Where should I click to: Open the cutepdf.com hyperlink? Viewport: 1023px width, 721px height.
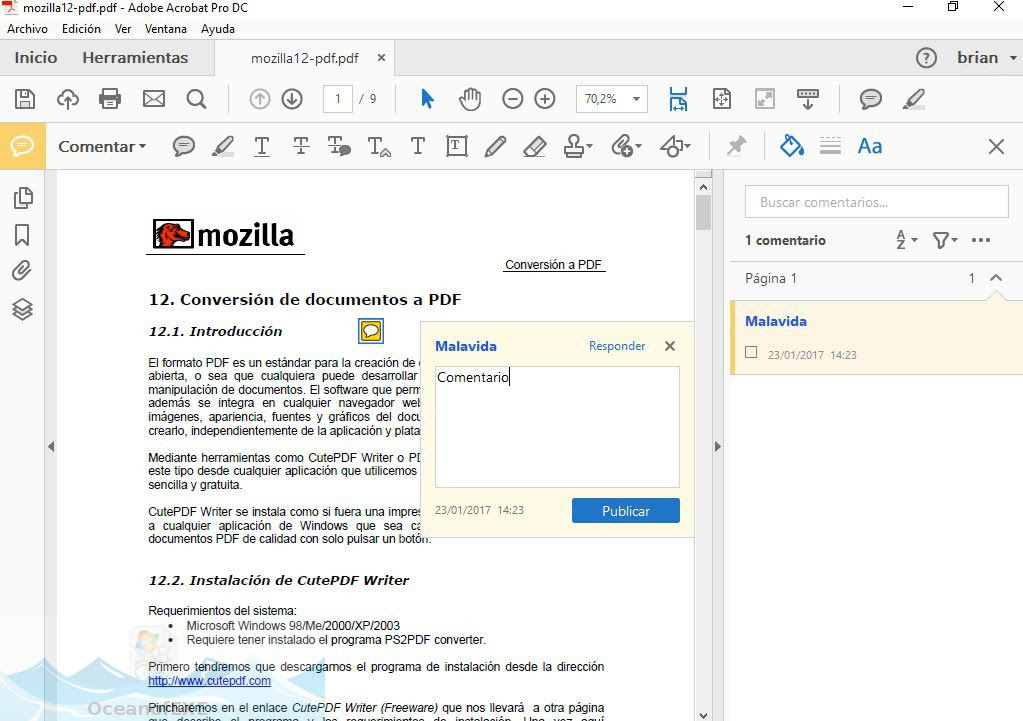point(209,681)
